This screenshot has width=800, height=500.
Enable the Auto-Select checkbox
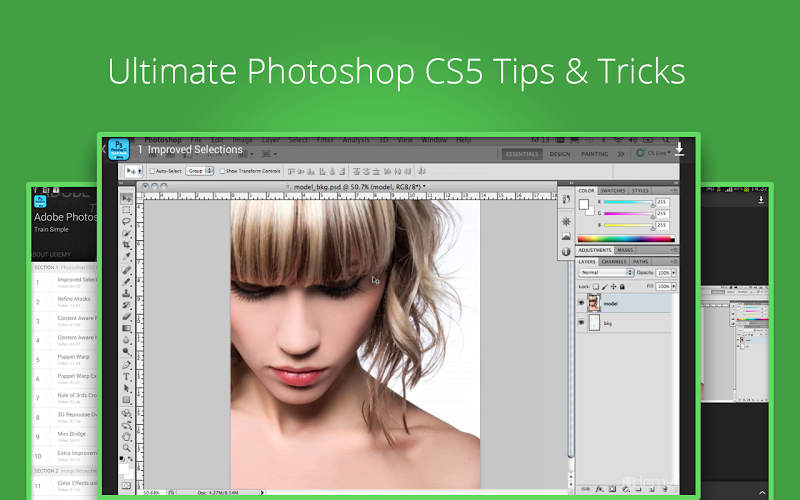[x=153, y=171]
